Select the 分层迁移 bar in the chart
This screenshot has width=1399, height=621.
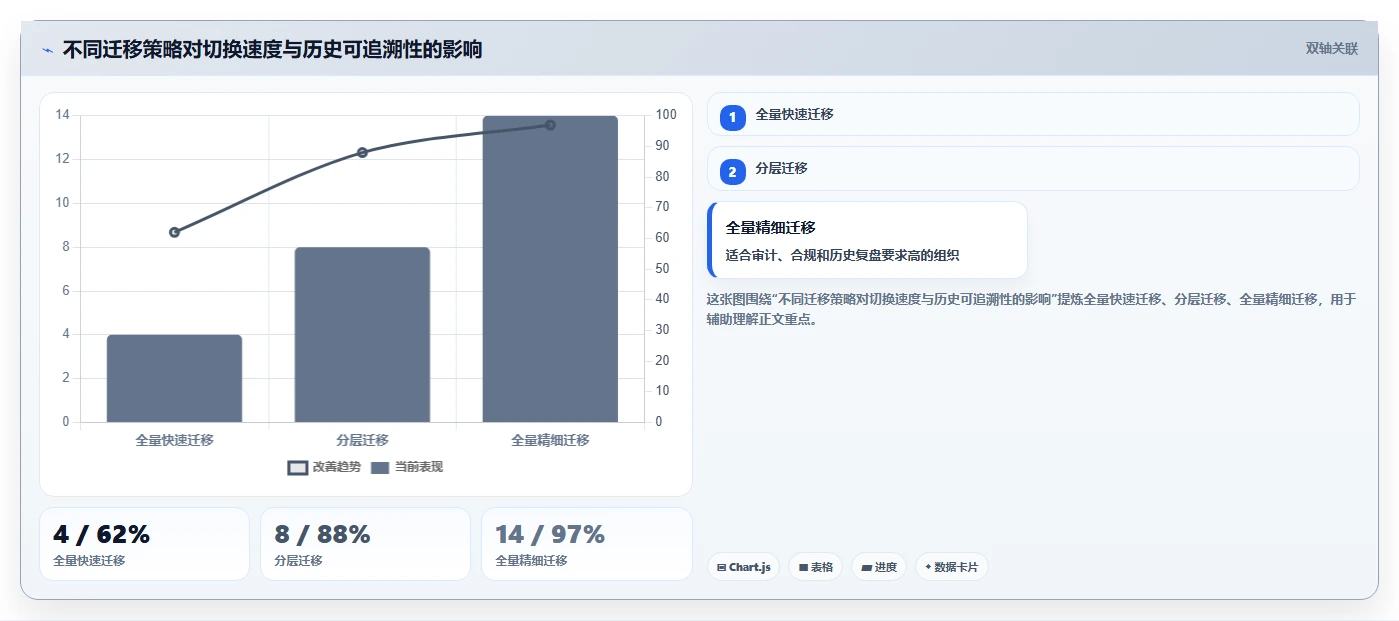[362, 335]
